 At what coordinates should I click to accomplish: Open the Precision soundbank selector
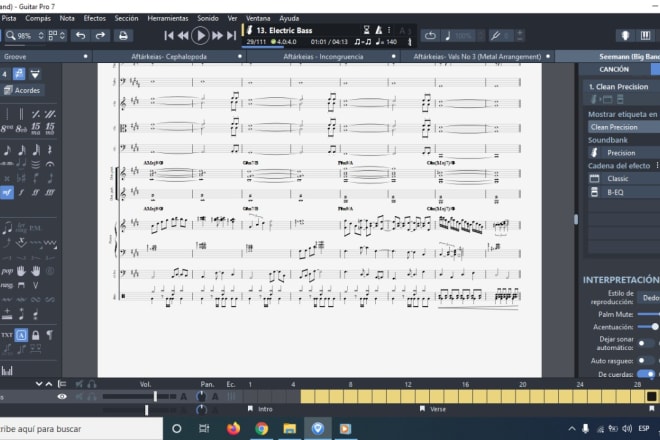[x=624, y=152]
